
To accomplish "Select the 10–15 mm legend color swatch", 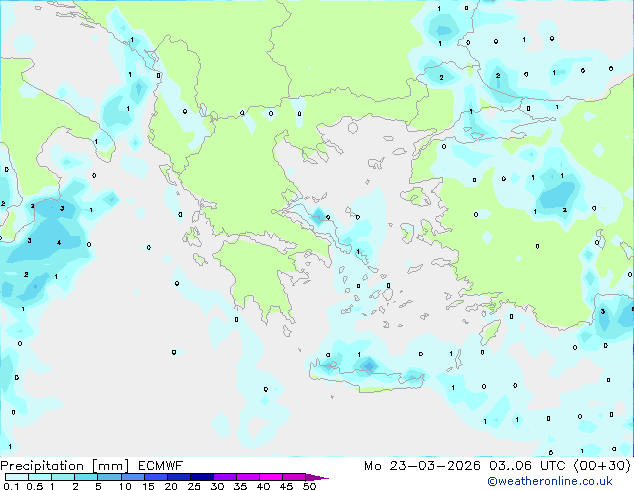I will pyautogui.click(x=132, y=477).
